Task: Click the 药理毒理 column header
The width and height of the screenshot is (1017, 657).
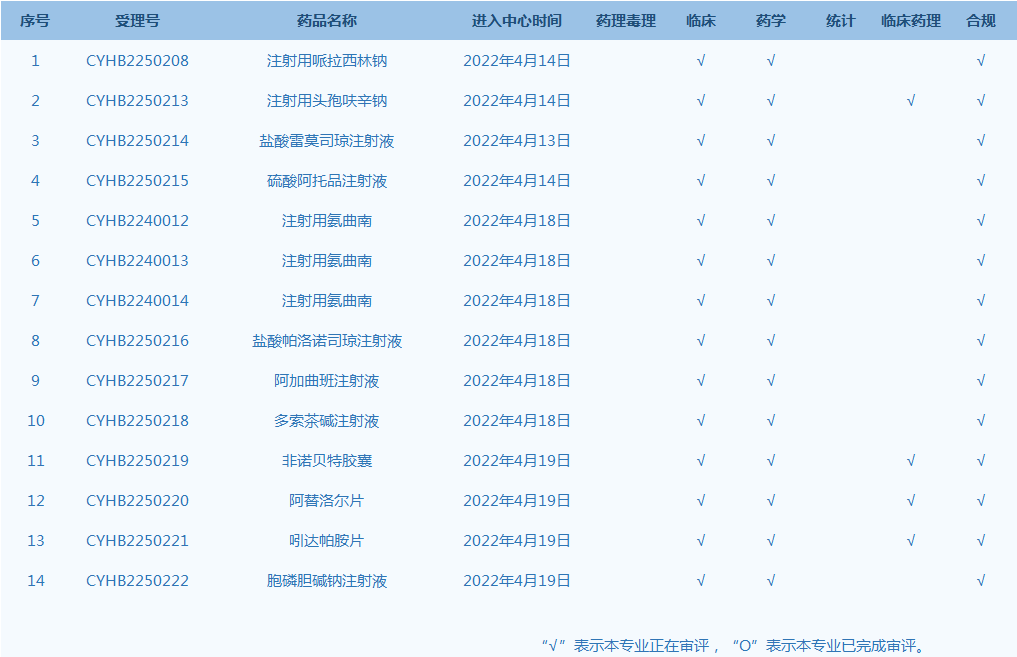Action: coord(626,21)
